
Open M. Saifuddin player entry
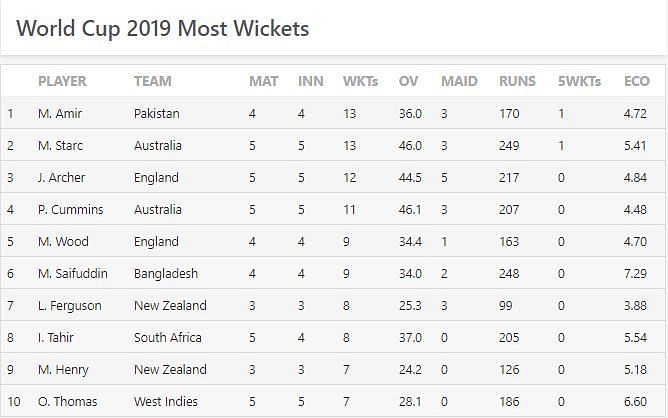coord(72,274)
